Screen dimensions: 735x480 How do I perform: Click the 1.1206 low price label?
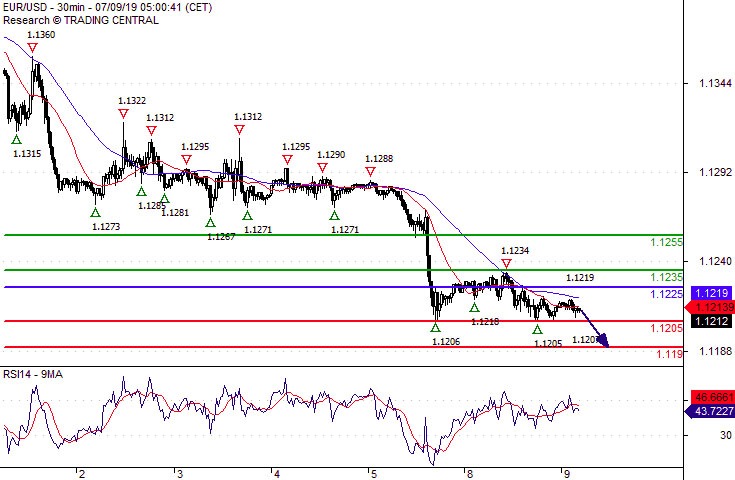pos(446,342)
